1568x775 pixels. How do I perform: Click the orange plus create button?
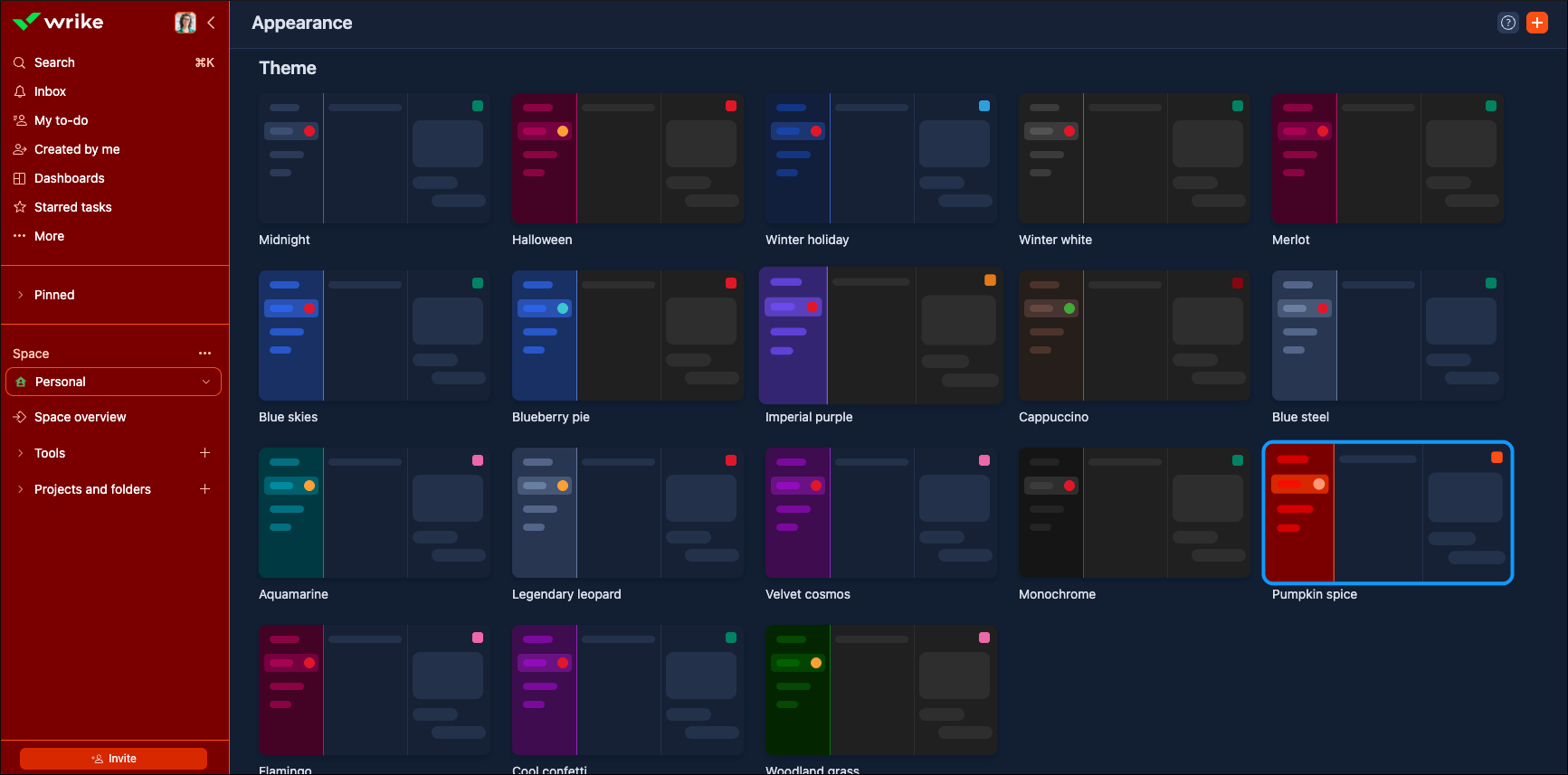[x=1536, y=23]
